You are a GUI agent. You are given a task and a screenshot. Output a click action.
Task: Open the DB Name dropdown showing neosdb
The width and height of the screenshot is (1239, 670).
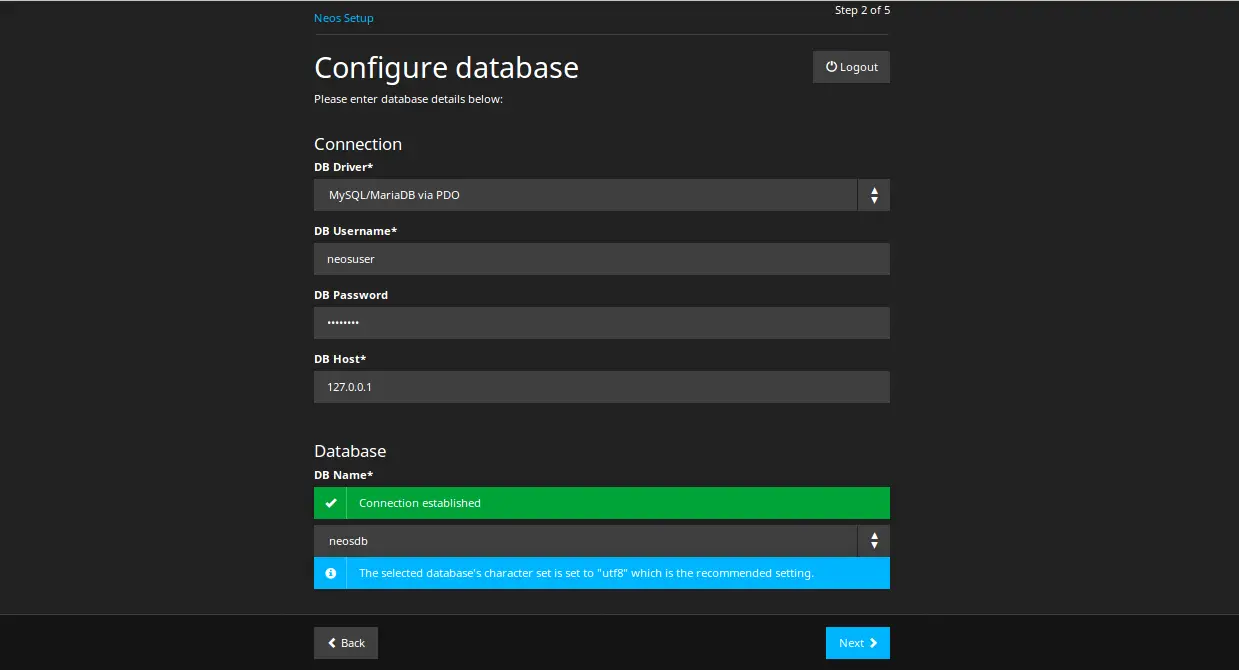pos(602,541)
